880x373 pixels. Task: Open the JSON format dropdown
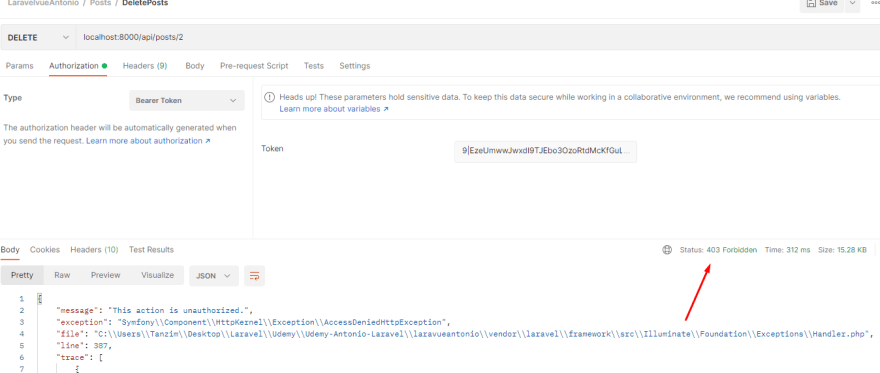(214, 276)
